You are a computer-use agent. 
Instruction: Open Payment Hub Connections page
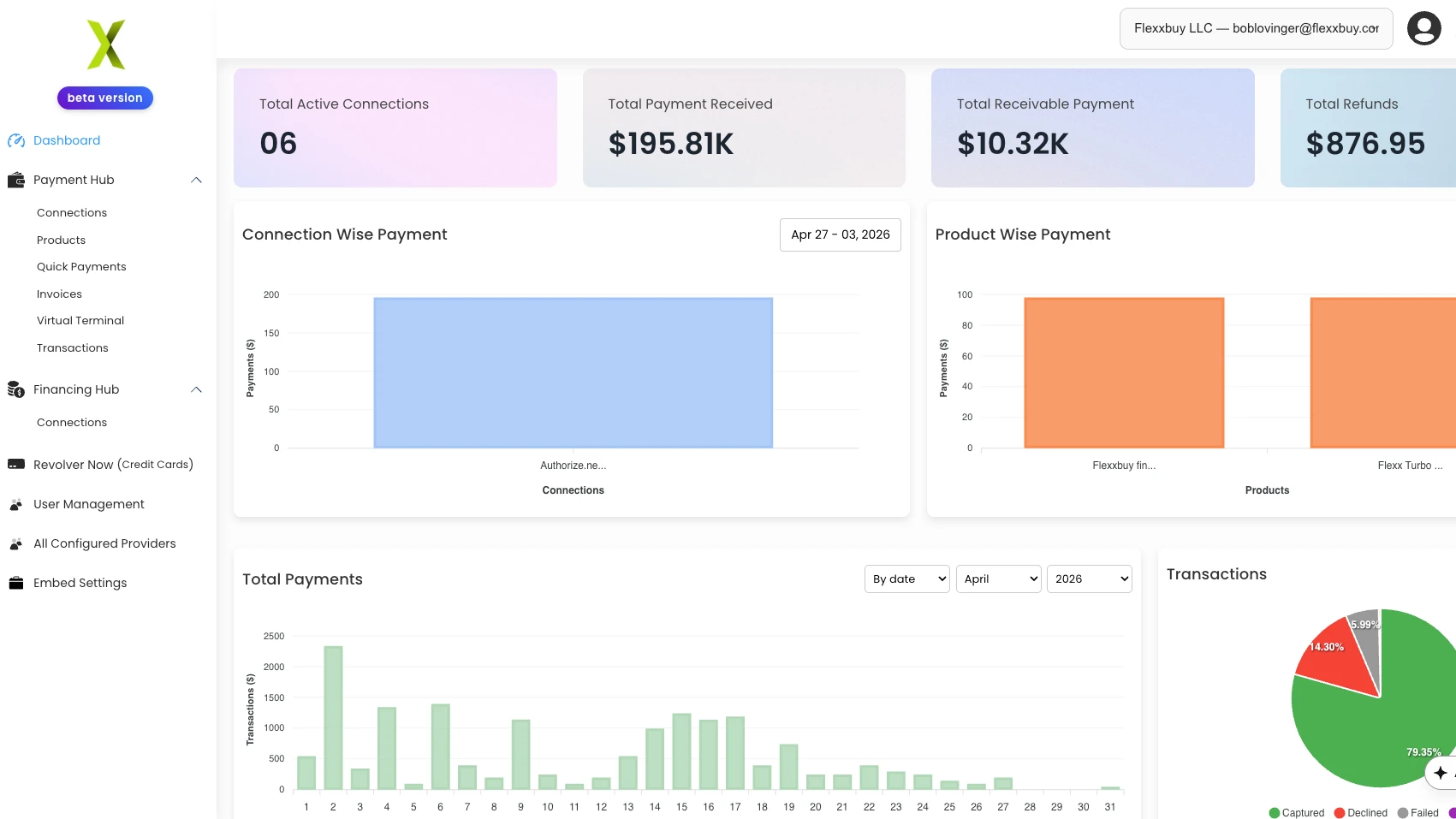[72, 212]
